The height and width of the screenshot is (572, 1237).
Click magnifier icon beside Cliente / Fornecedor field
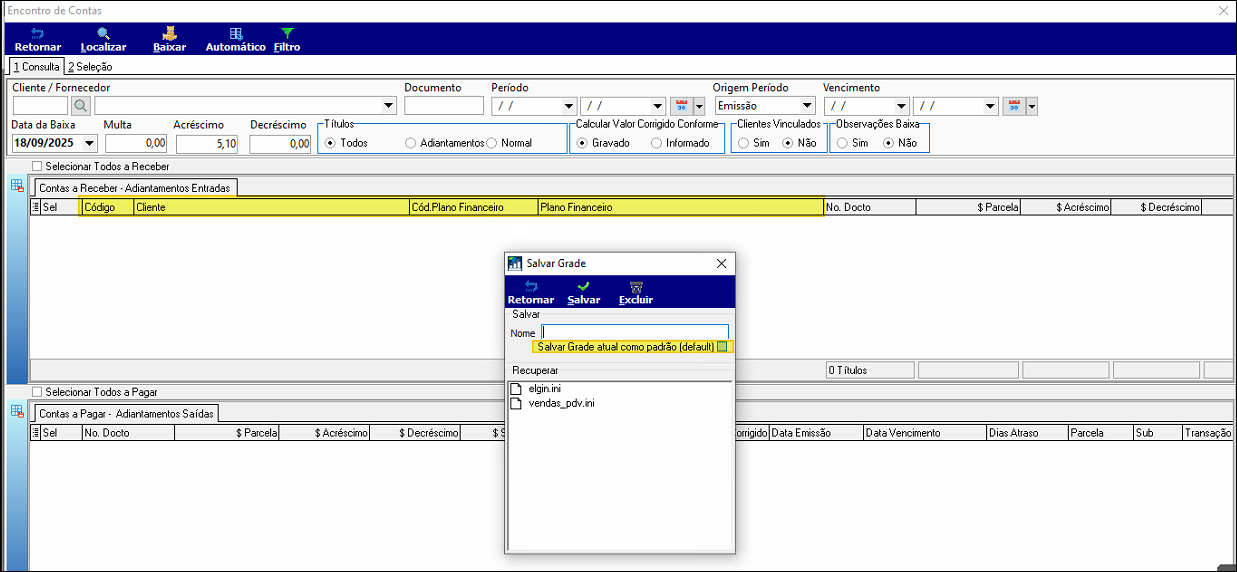[80, 105]
